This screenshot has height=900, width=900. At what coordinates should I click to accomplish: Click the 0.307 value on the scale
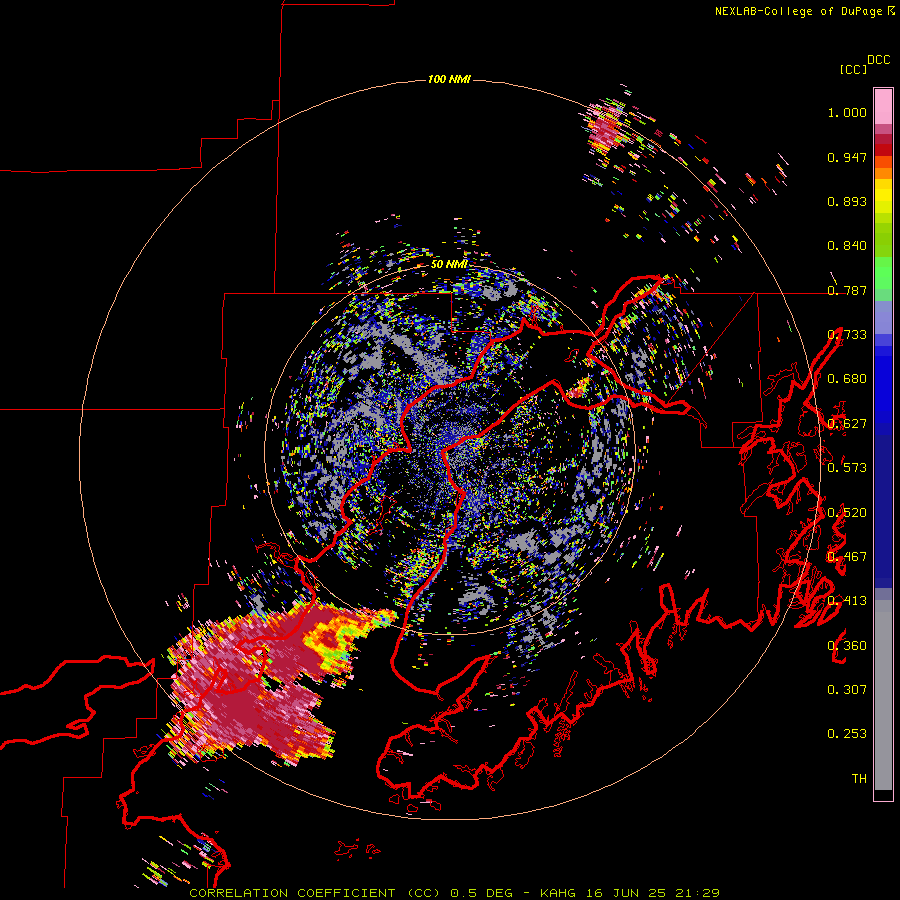click(x=847, y=690)
